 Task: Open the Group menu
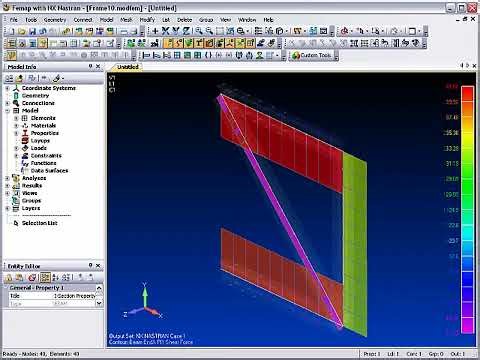click(206, 20)
